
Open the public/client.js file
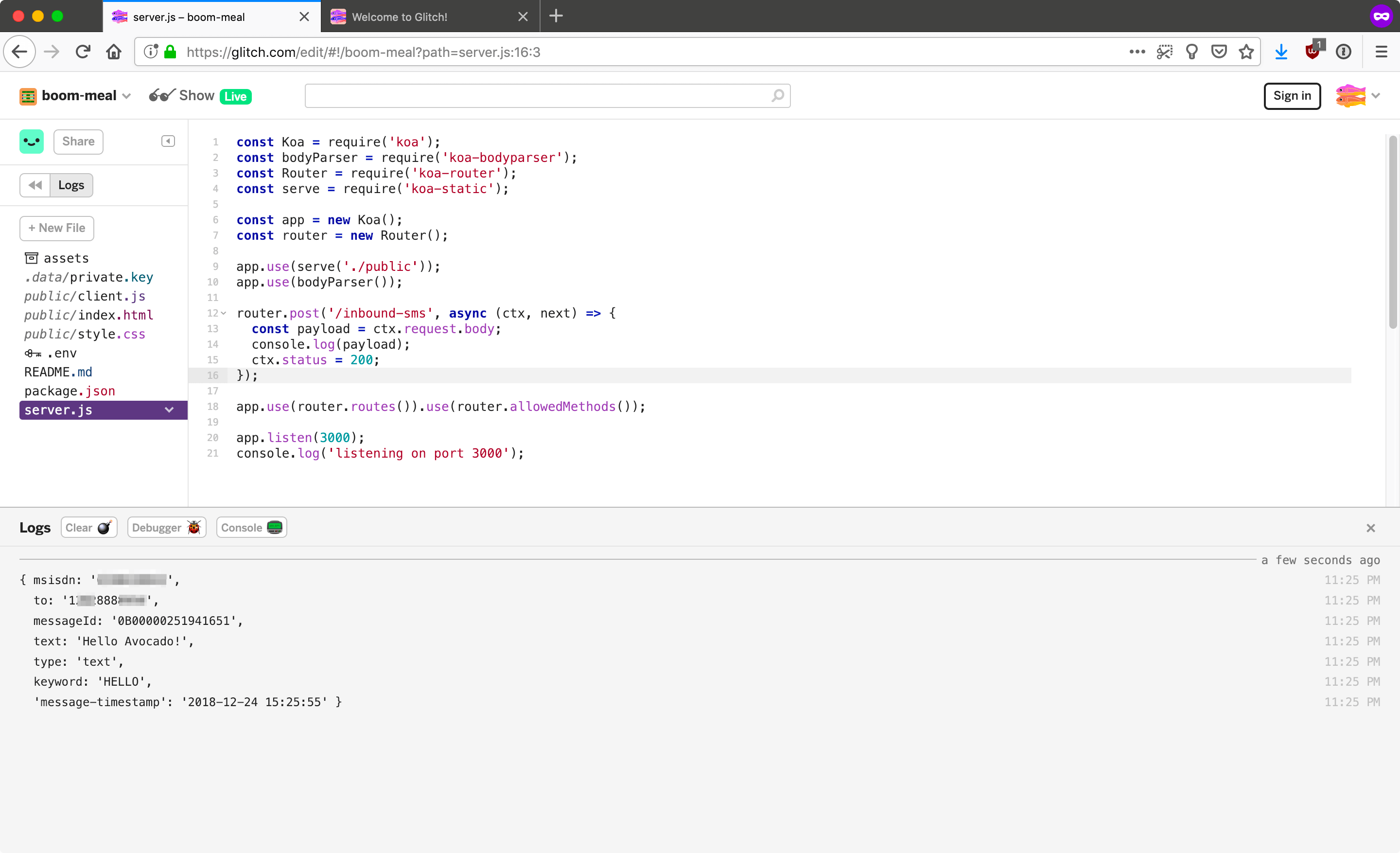tap(85, 296)
